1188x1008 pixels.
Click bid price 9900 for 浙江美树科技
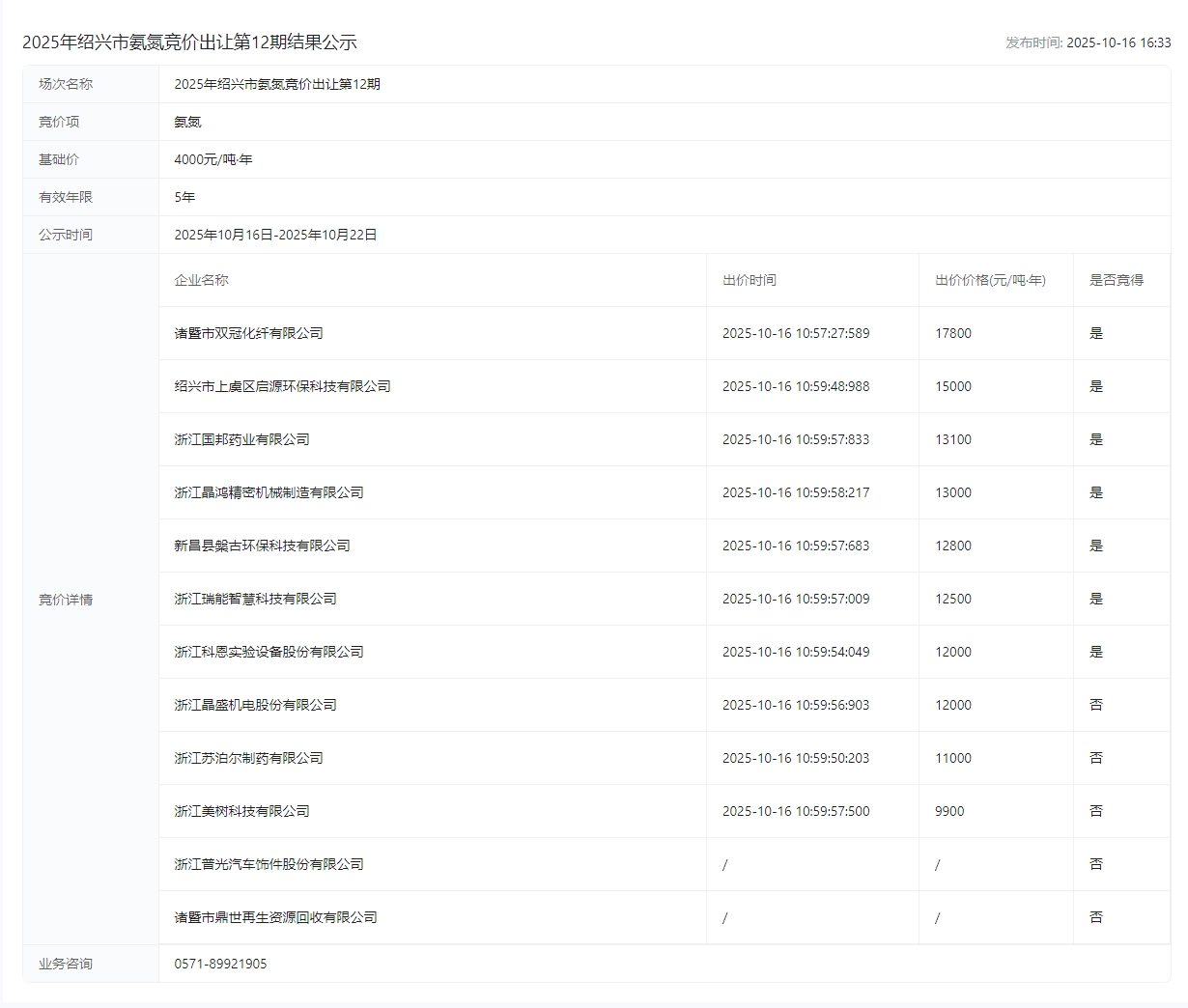click(949, 811)
